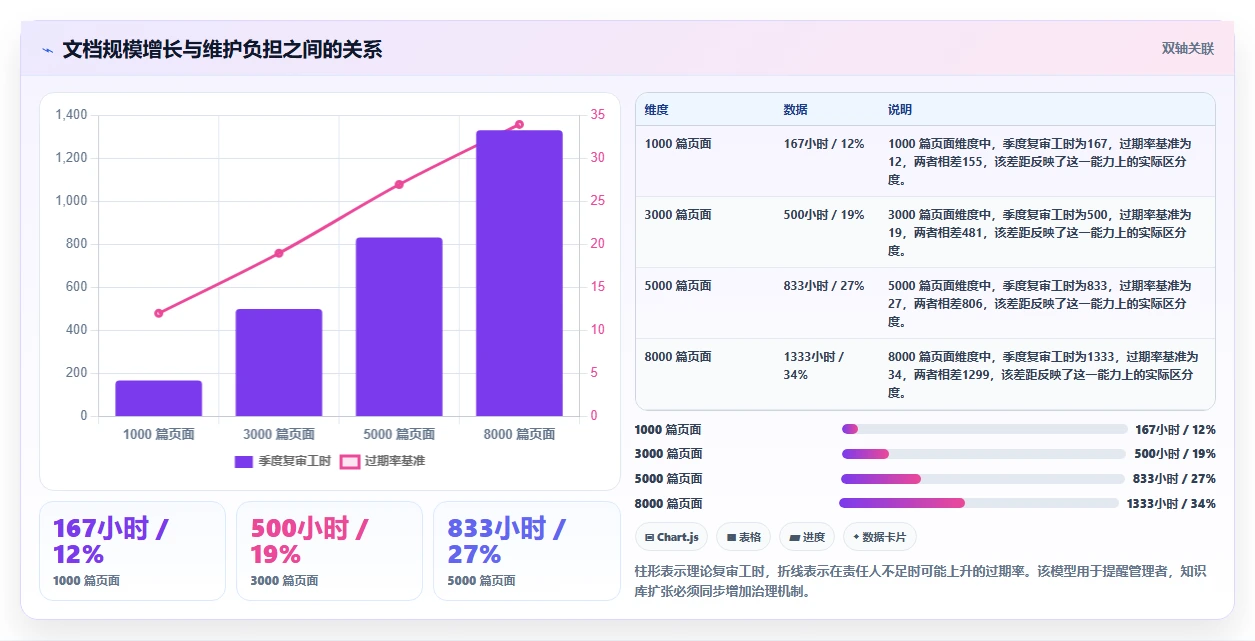Click the description mentioning 两者相差155
The height and width of the screenshot is (641, 1255).
(1040, 162)
